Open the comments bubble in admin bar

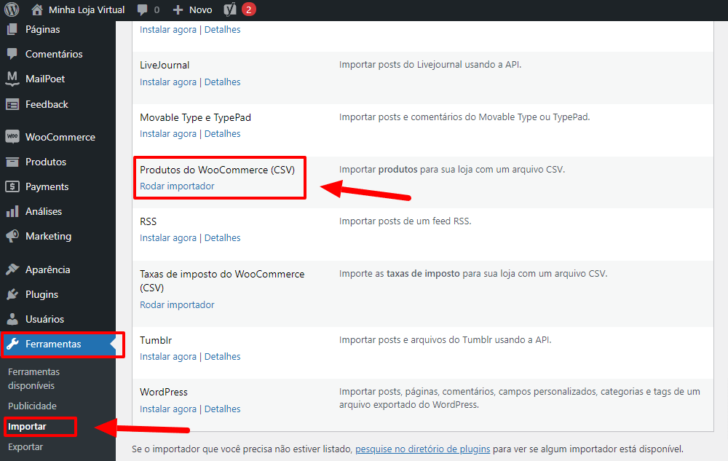point(143,10)
